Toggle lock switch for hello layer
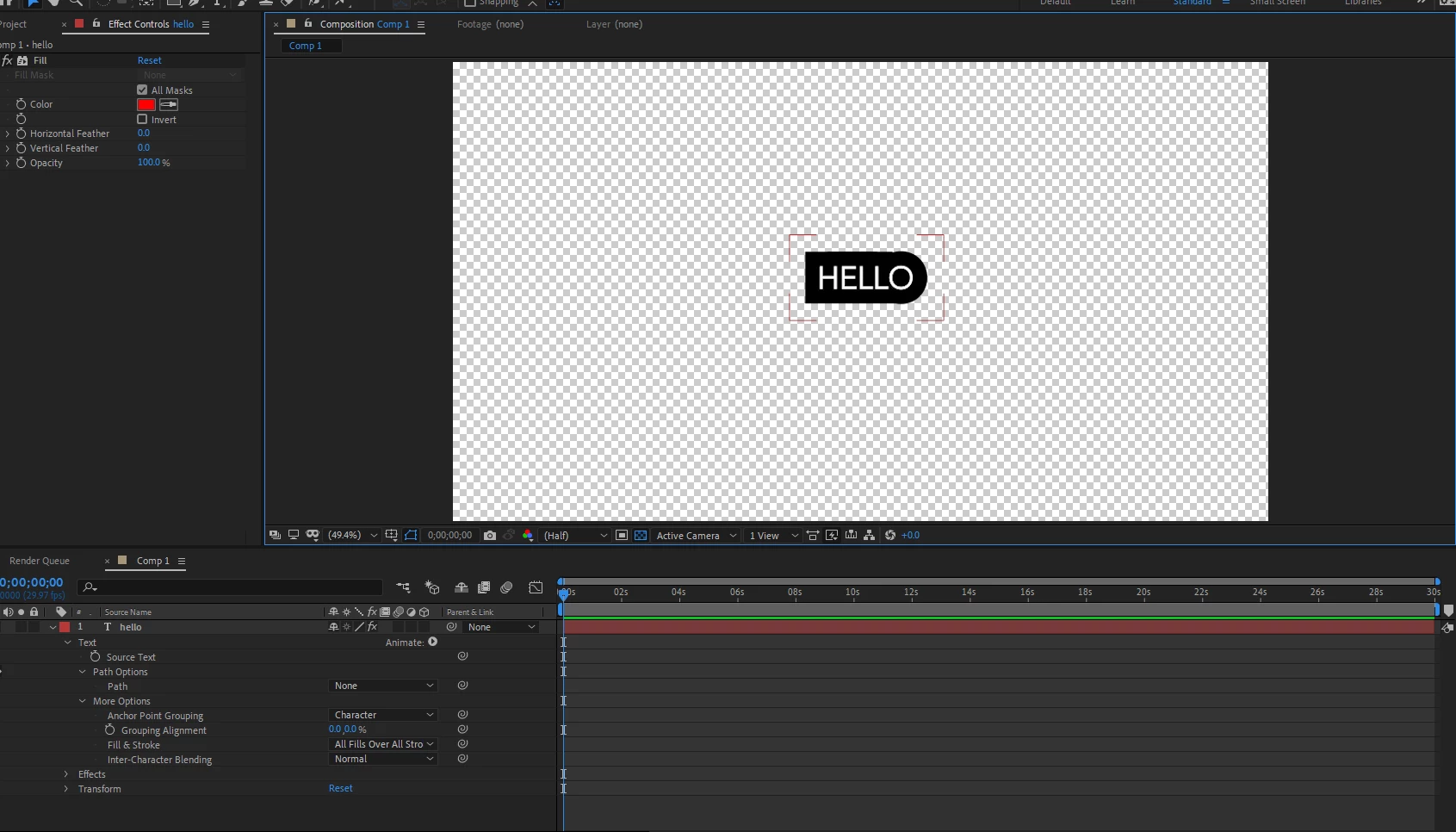The height and width of the screenshot is (832, 1456). tap(34, 627)
